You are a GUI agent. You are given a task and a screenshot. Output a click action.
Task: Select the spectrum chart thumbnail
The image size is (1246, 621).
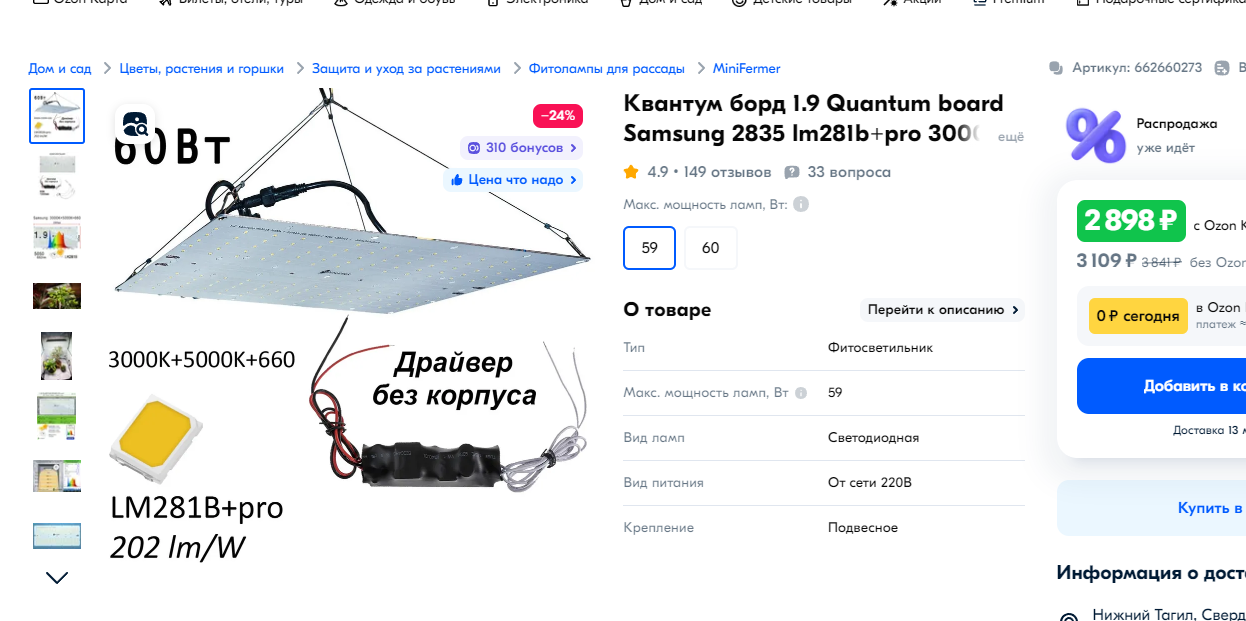pos(57,236)
